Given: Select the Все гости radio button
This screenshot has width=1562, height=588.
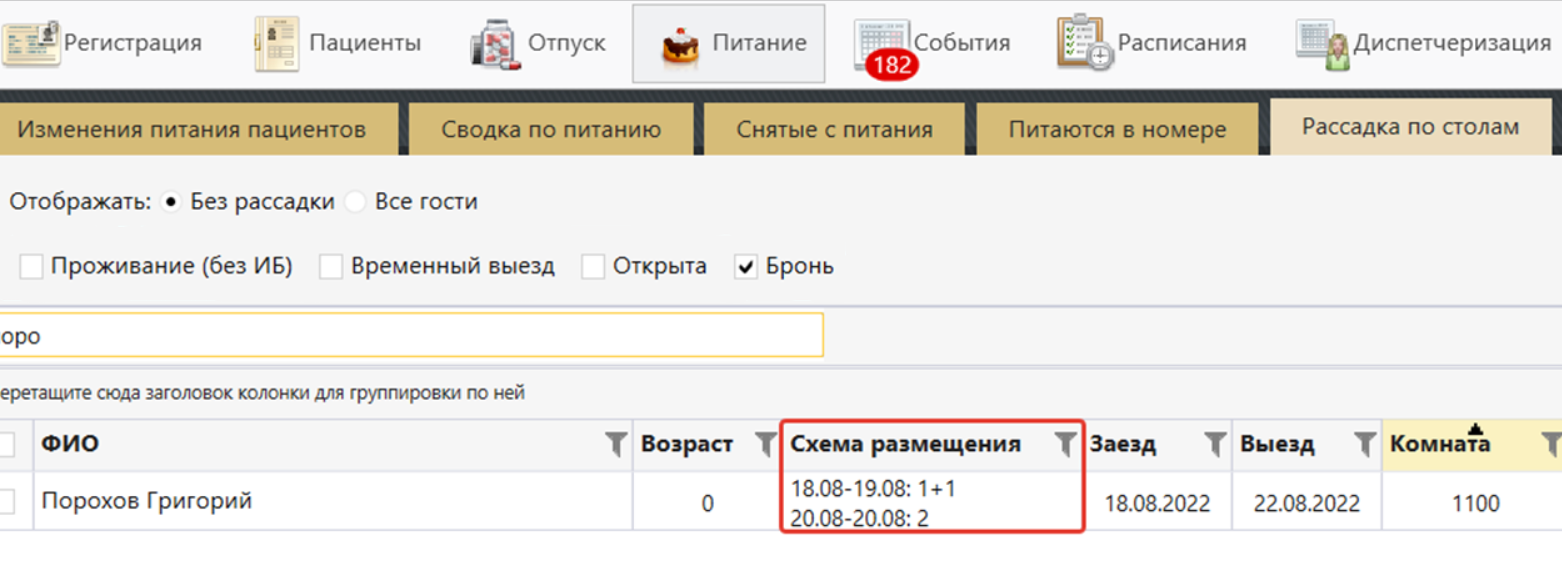Looking at the screenshot, I should pos(355,202).
